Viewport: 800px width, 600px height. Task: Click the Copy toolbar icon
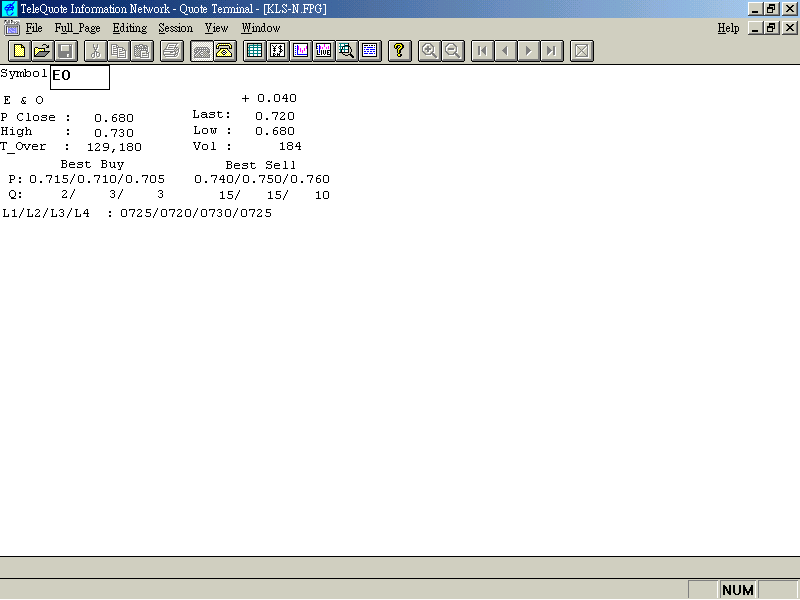[118, 51]
